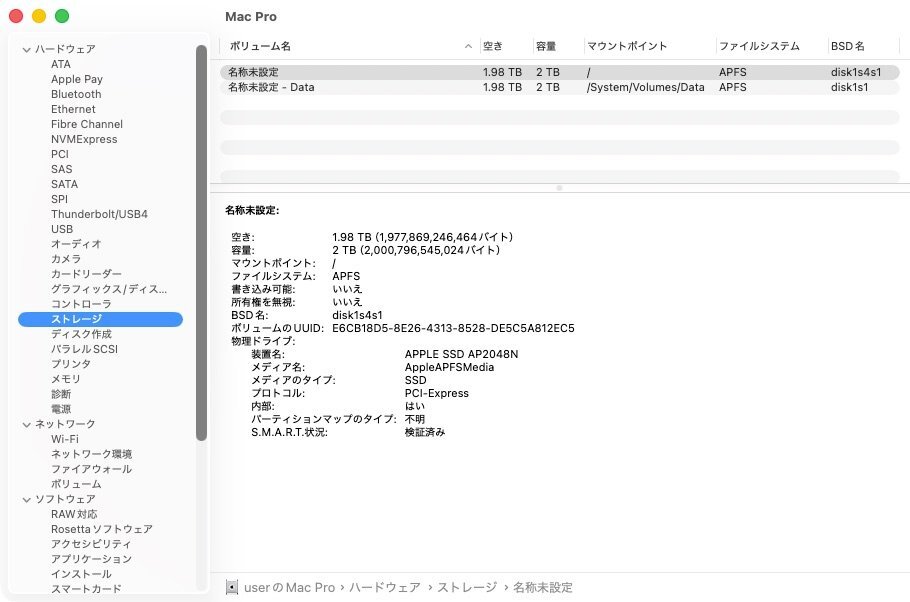
Task: Click the computer icon in path bar
Action: (232, 587)
